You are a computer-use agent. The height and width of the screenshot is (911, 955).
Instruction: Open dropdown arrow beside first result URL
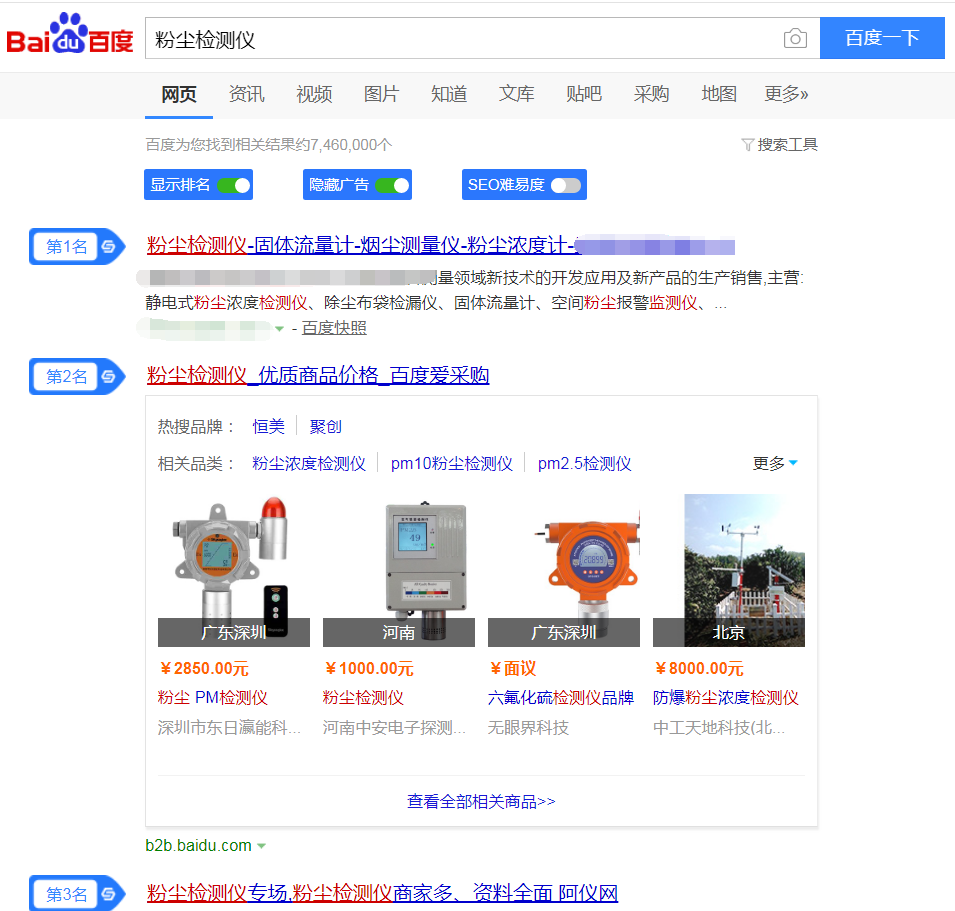click(x=280, y=329)
